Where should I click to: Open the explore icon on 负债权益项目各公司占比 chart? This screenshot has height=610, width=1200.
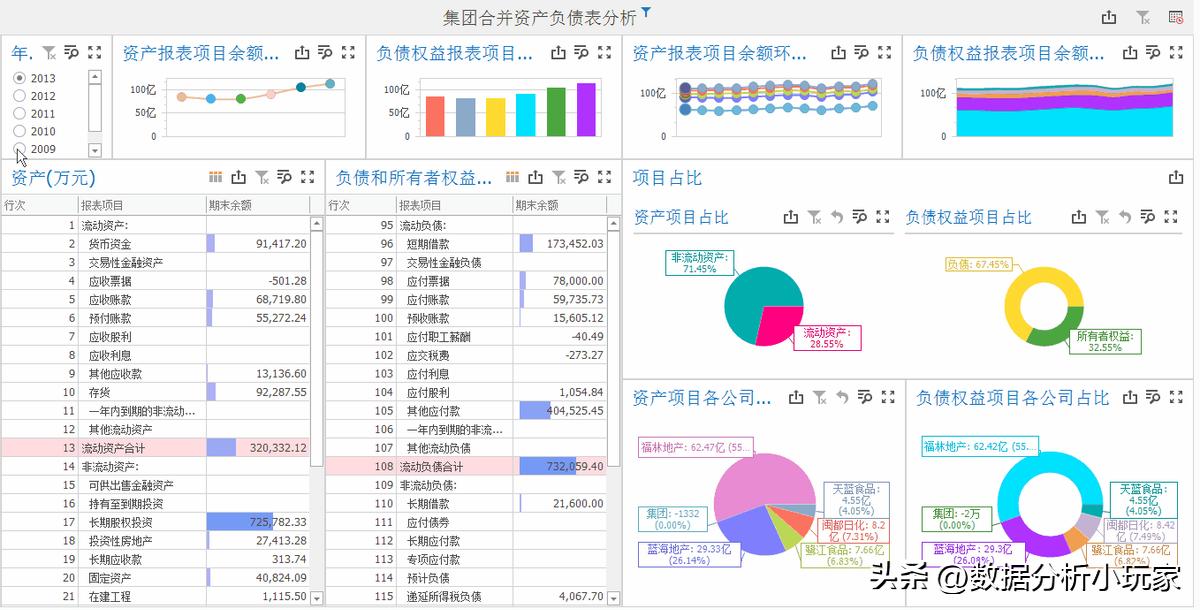point(1152,397)
